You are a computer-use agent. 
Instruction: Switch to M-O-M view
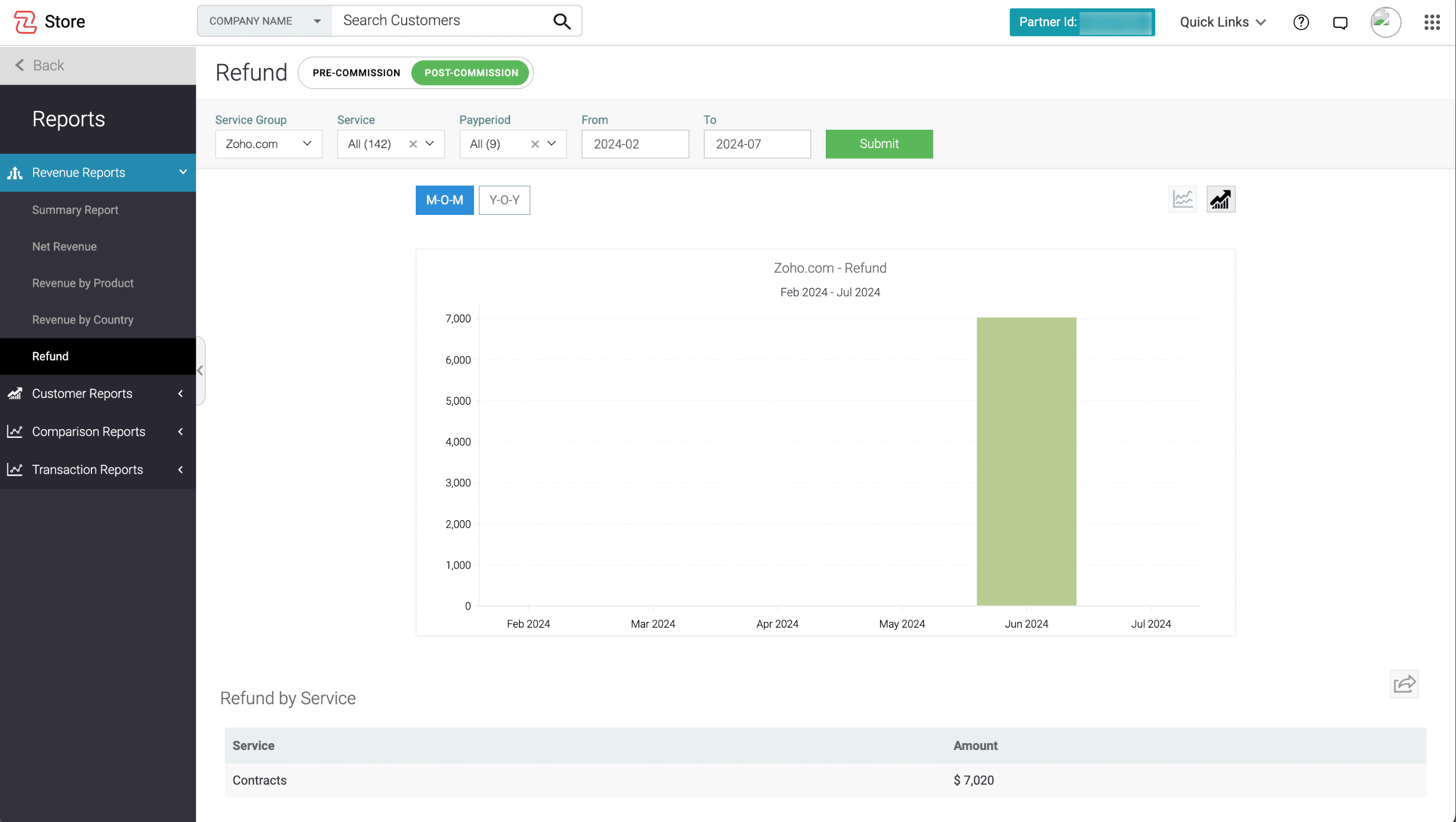(x=444, y=200)
